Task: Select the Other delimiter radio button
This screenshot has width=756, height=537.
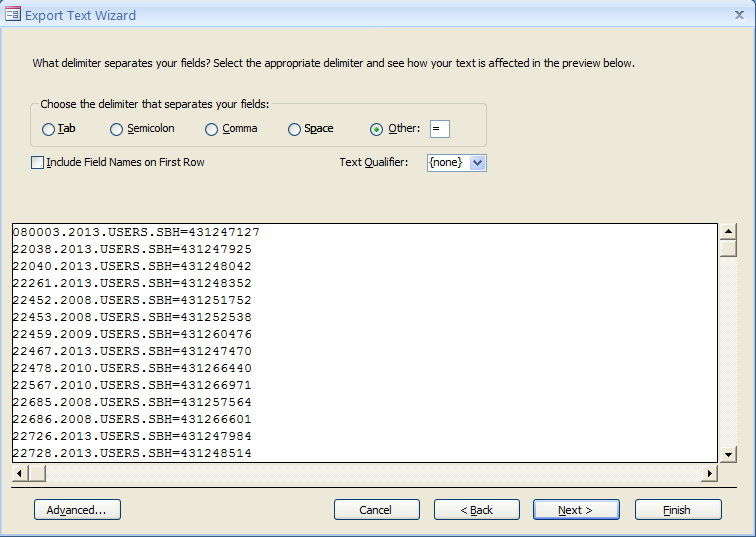Action: click(x=377, y=129)
